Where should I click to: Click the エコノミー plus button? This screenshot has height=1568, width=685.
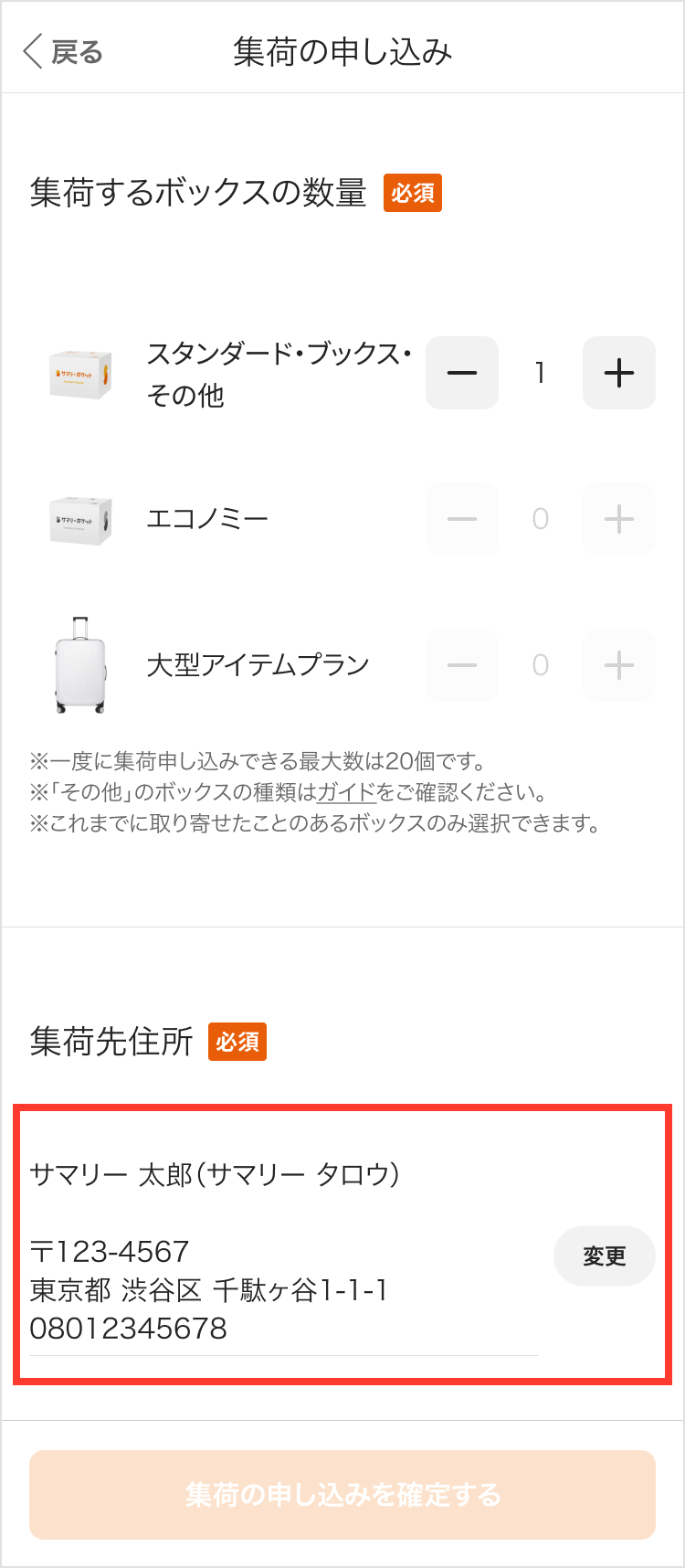(619, 519)
